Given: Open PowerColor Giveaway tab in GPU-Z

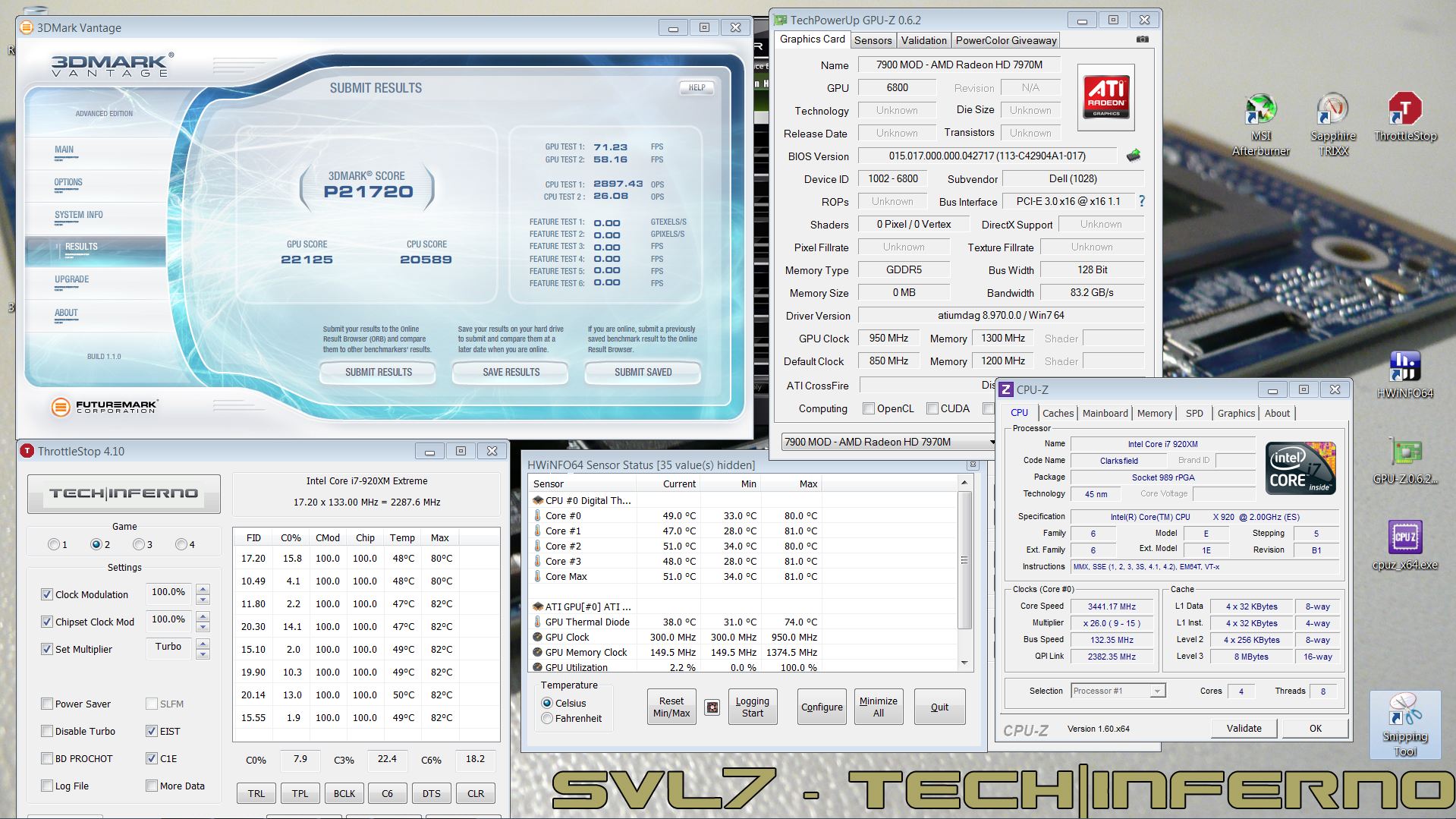Looking at the screenshot, I should (x=1005, y=40).
